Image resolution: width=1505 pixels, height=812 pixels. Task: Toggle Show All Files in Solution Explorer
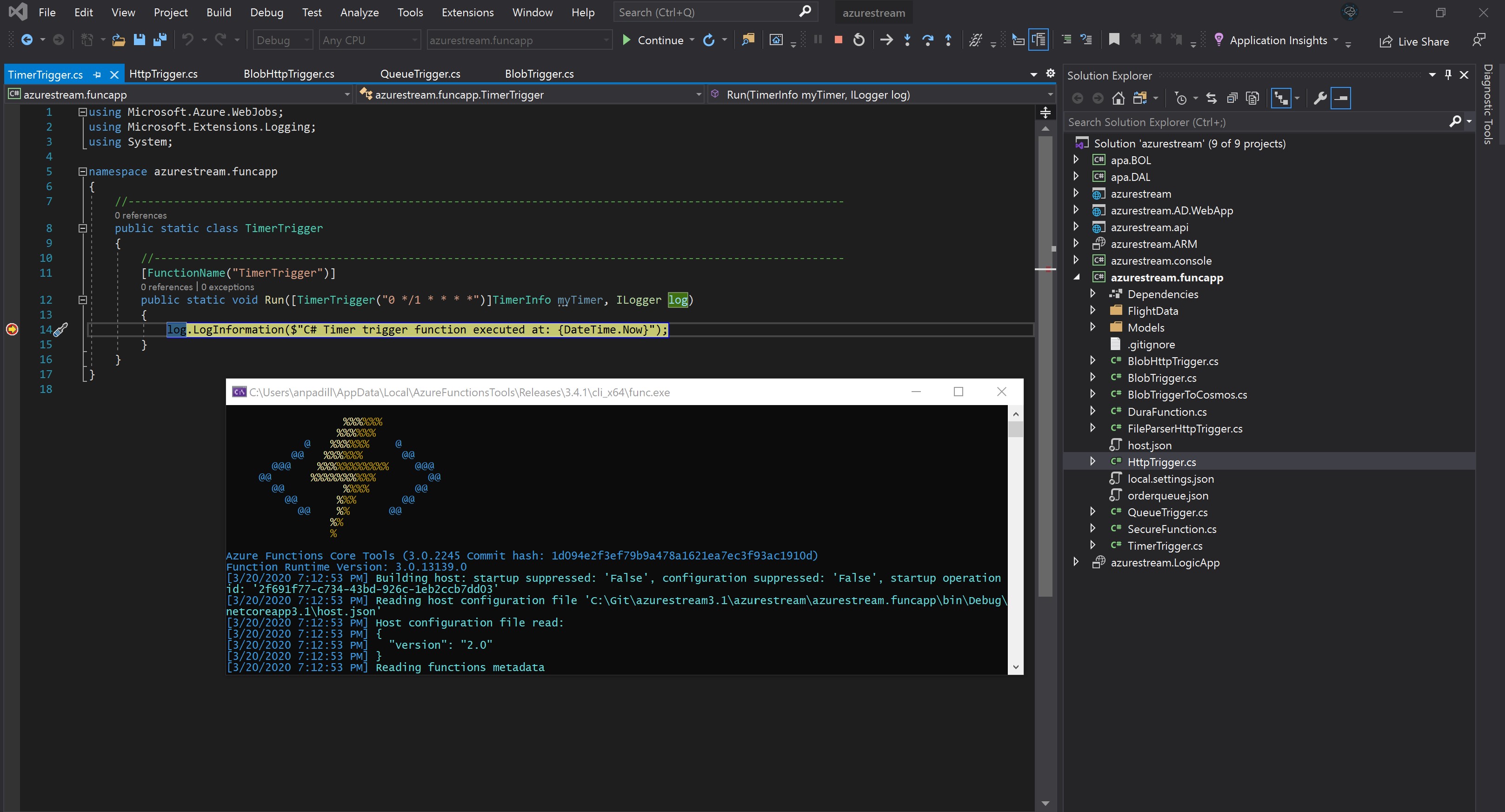click(1252, 98)
